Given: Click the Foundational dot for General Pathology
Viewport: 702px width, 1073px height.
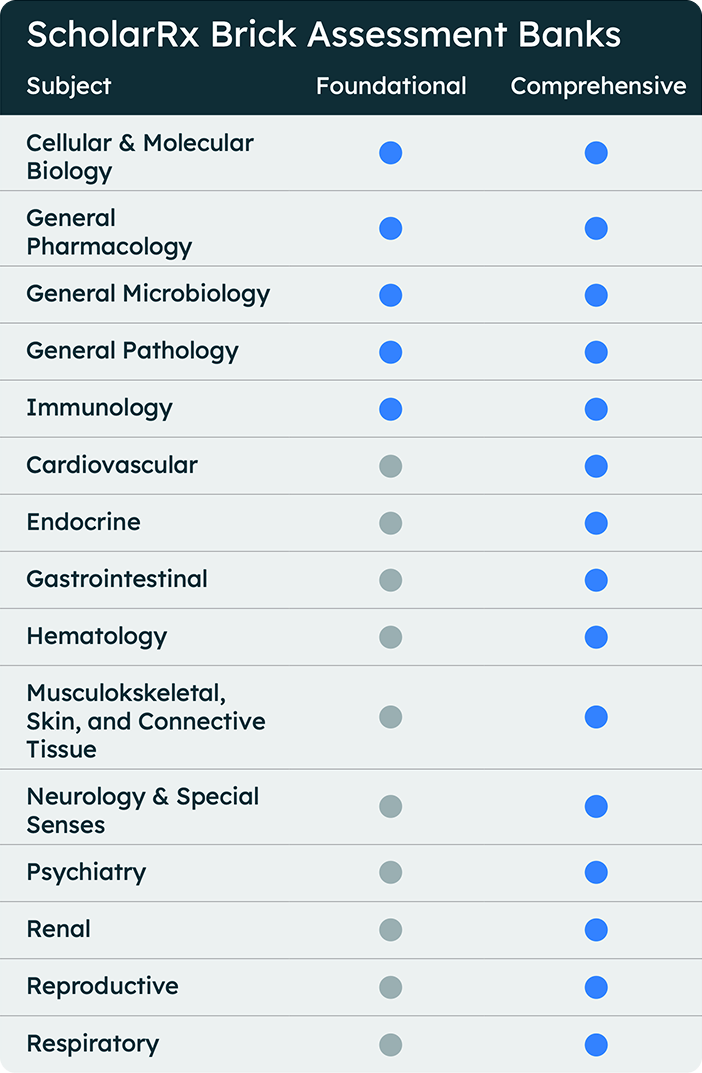Looking at the screenshot, I should pos(391,352).
